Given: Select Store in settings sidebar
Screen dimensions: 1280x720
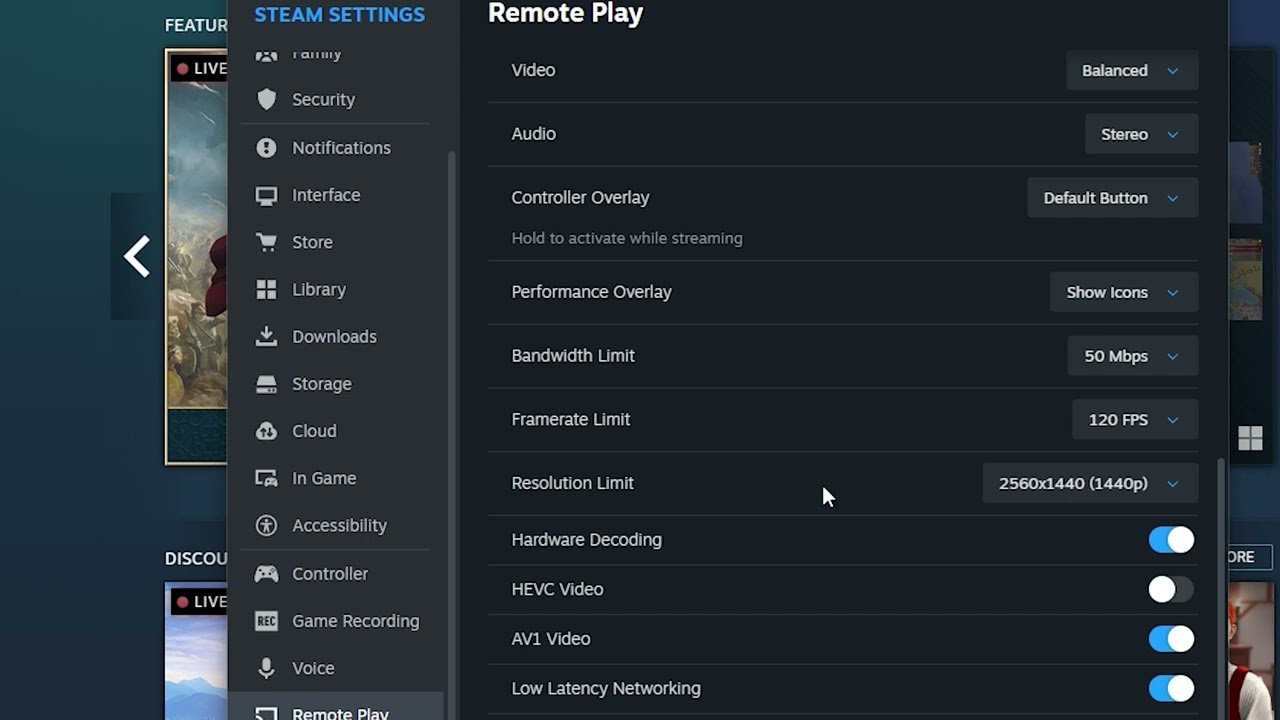Looking at the screenshot, I should point(335,242).
